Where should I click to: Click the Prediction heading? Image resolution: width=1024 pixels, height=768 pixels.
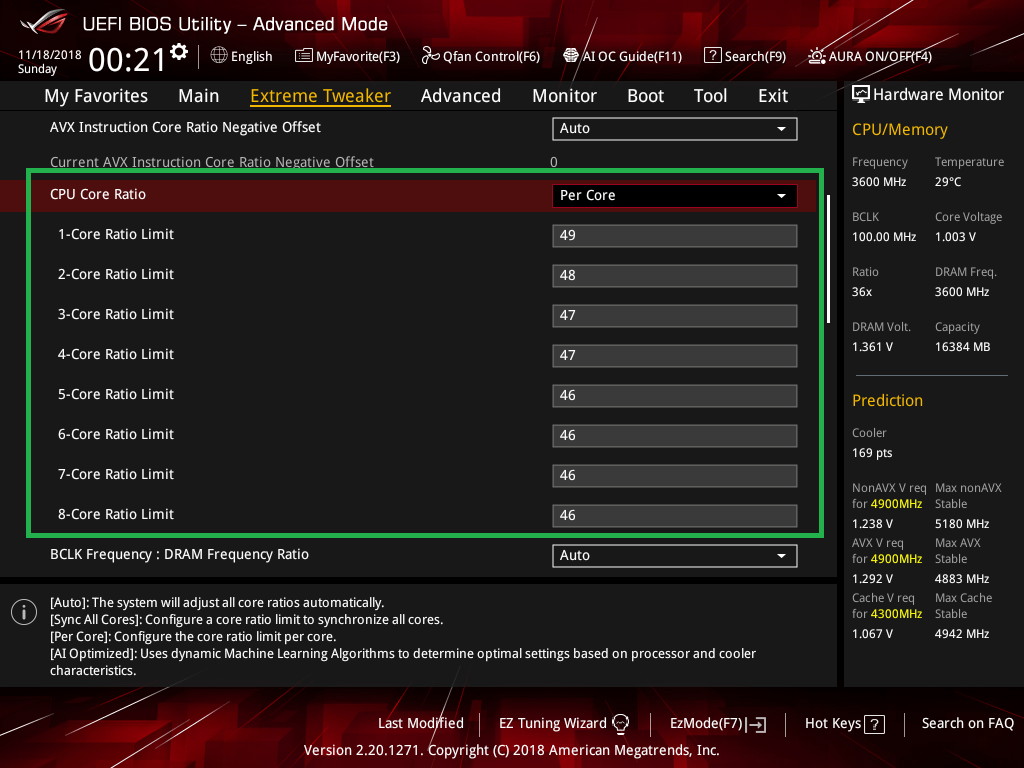887,400
